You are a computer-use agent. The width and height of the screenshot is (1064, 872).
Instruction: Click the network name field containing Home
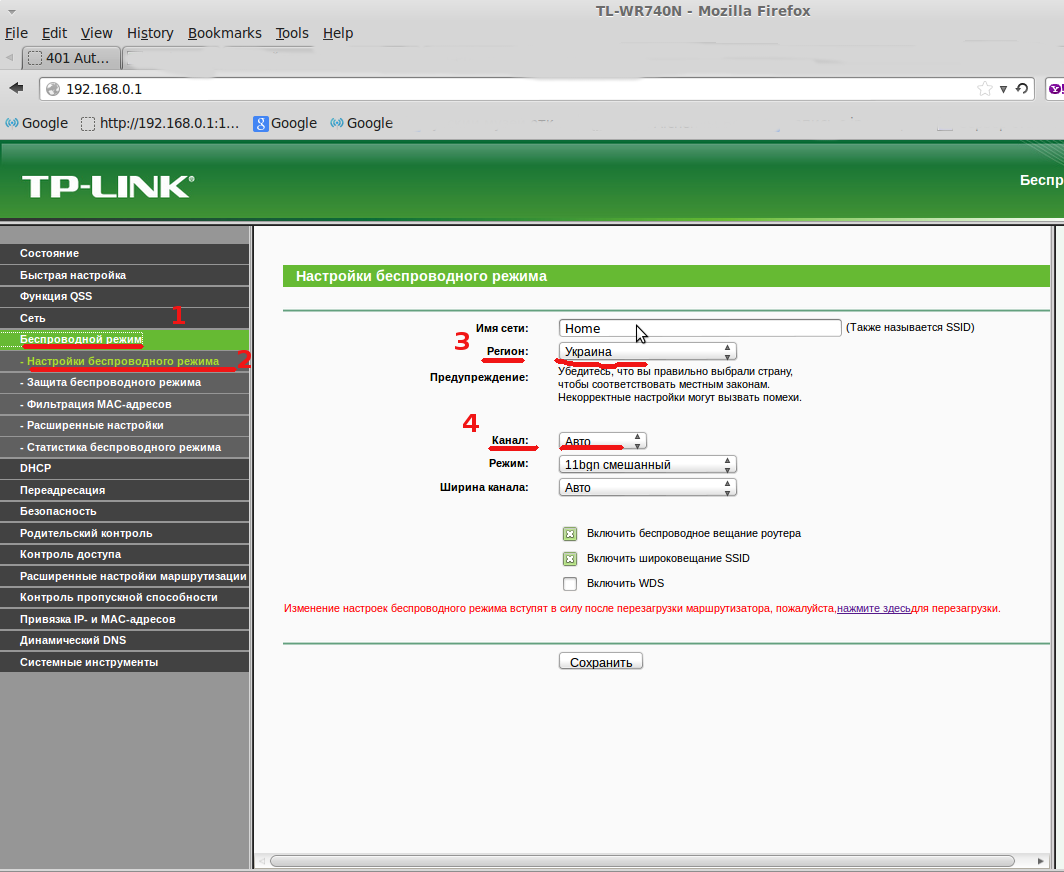tap(700, 328)
